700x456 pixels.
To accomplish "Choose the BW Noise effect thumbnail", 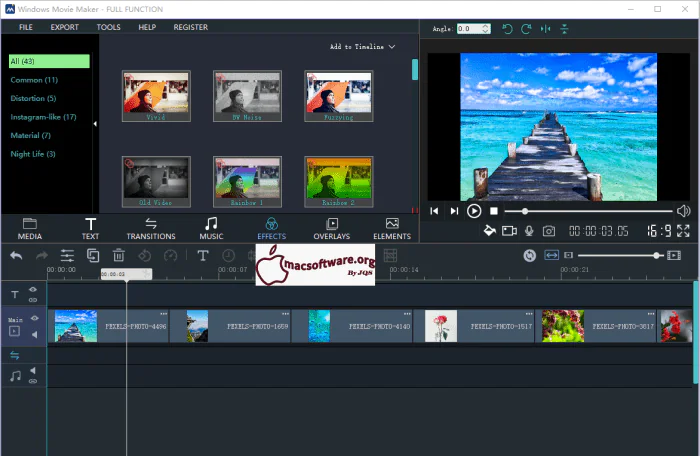I will click(247, 96).
